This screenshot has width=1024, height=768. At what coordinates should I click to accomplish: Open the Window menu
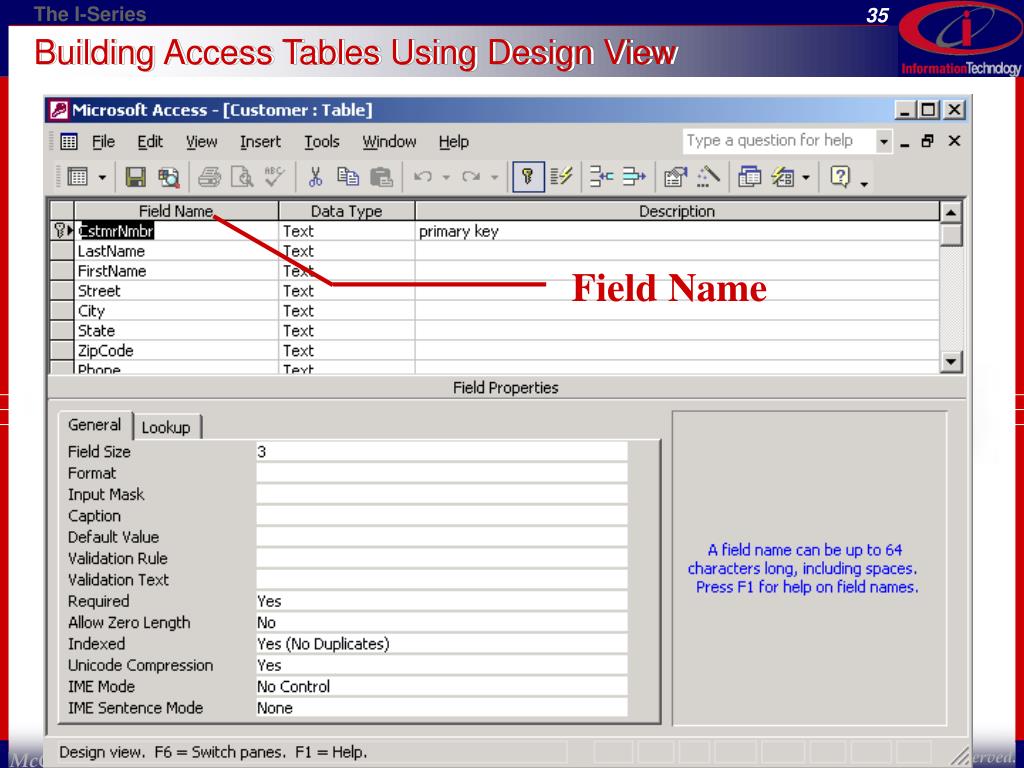[389, 142]
